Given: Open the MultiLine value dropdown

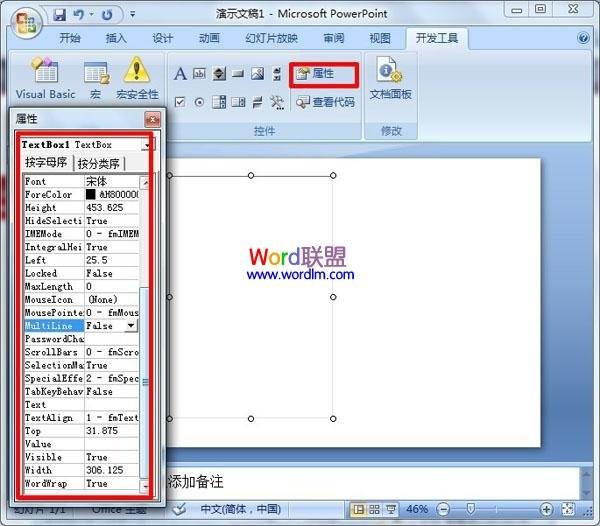Looking at the screenshot, I should click(131, 326).
